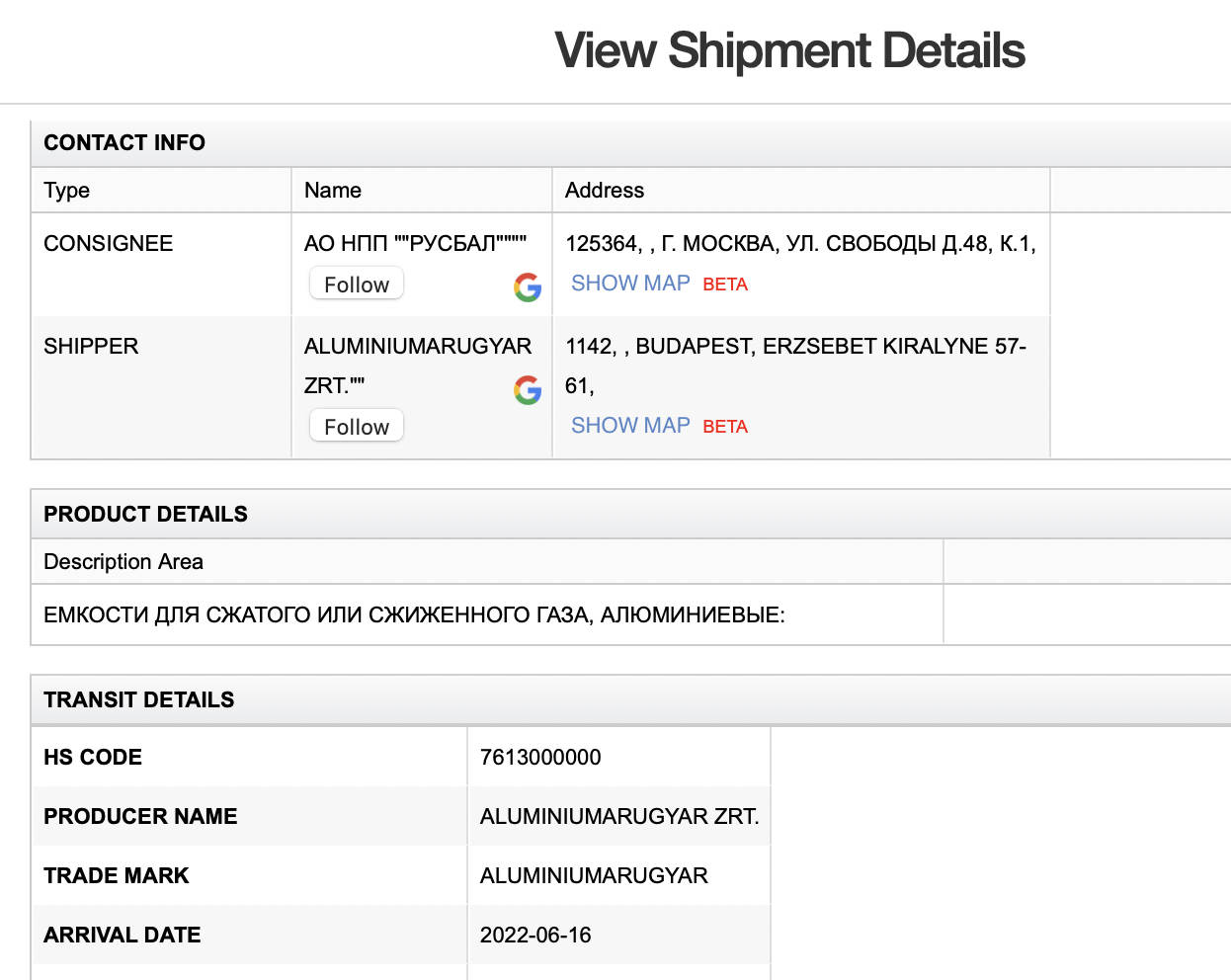
Task: Follow the consignee АО НПП РУСБАЛ
Action: point(357,285)
